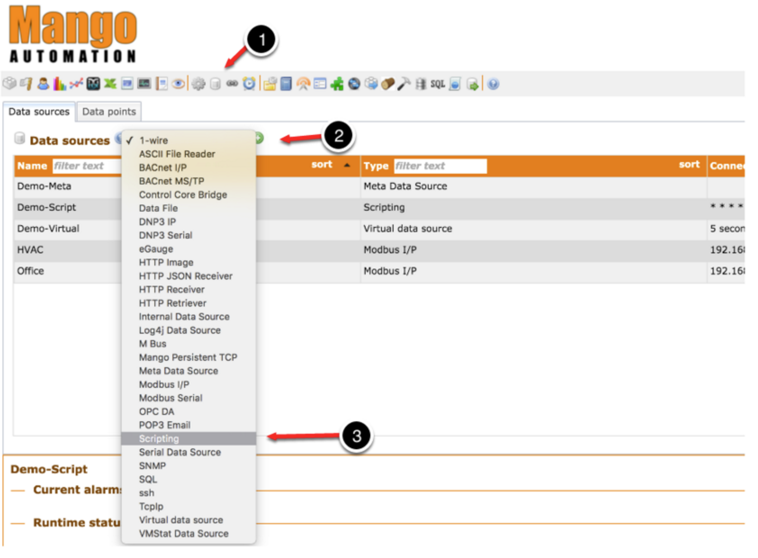Viewport: 758px width, 558px height.
Task: Click the Name filter text field
Action: [x=87, y=166]
